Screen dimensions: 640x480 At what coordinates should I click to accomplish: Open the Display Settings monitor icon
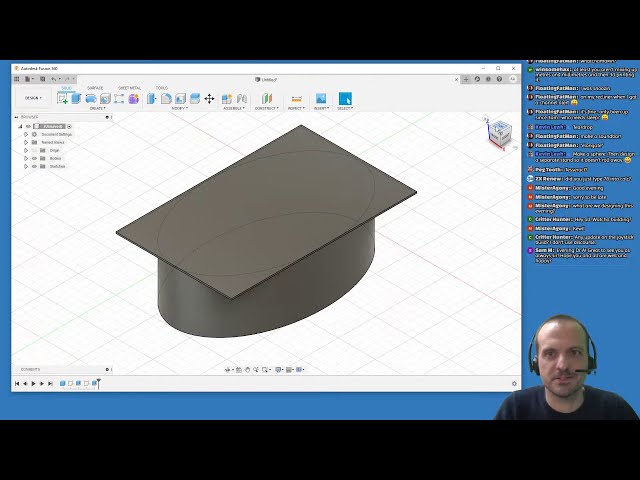click(x=278, y=369)
